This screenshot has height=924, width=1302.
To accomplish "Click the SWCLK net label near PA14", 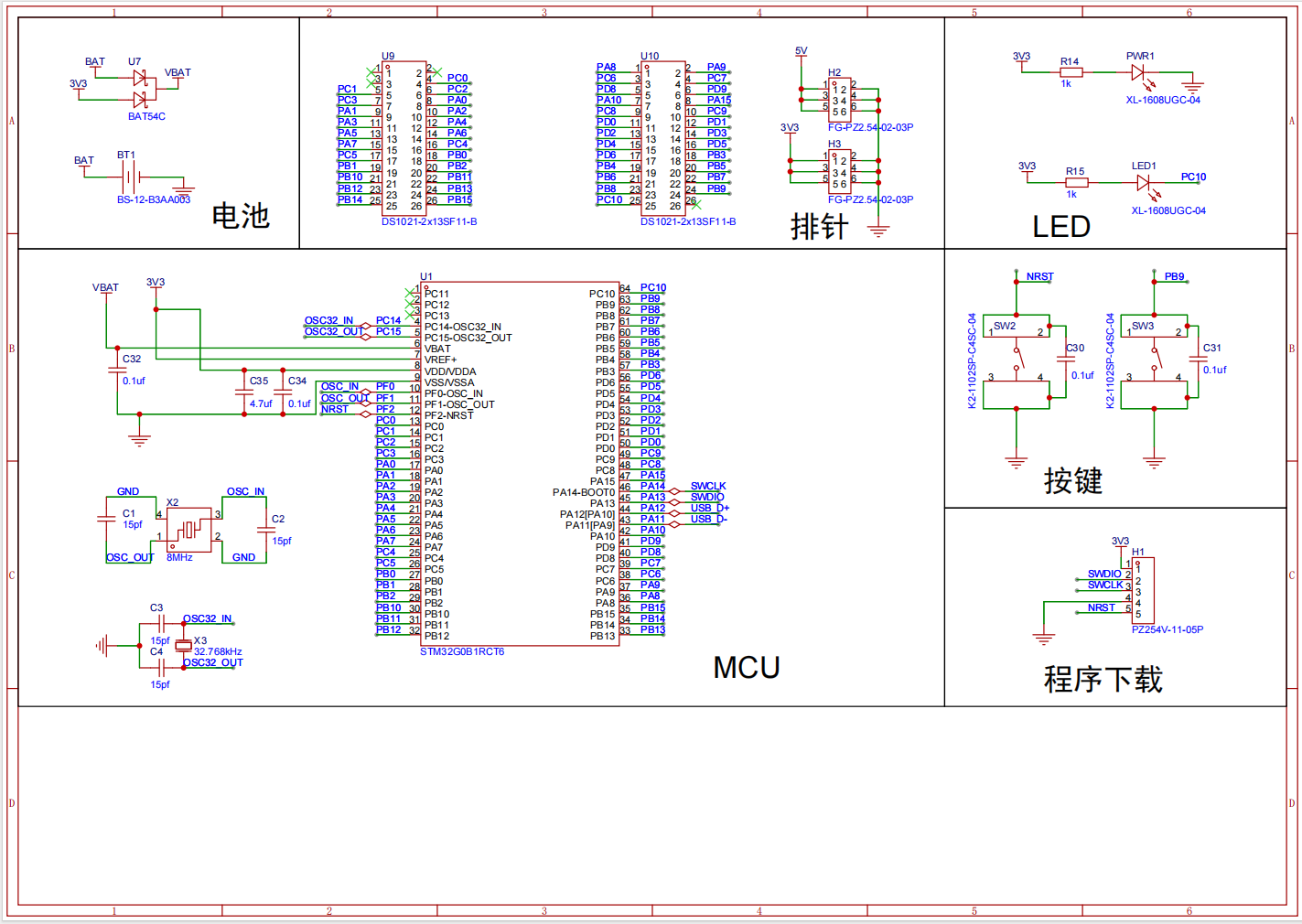I will [x=709, y=486].
